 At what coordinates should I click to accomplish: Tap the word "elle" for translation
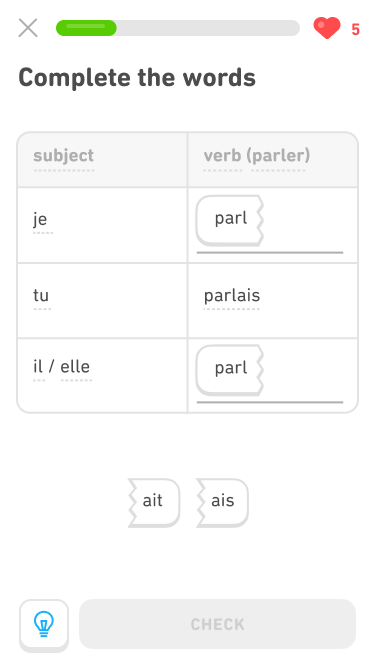point(75,366)
